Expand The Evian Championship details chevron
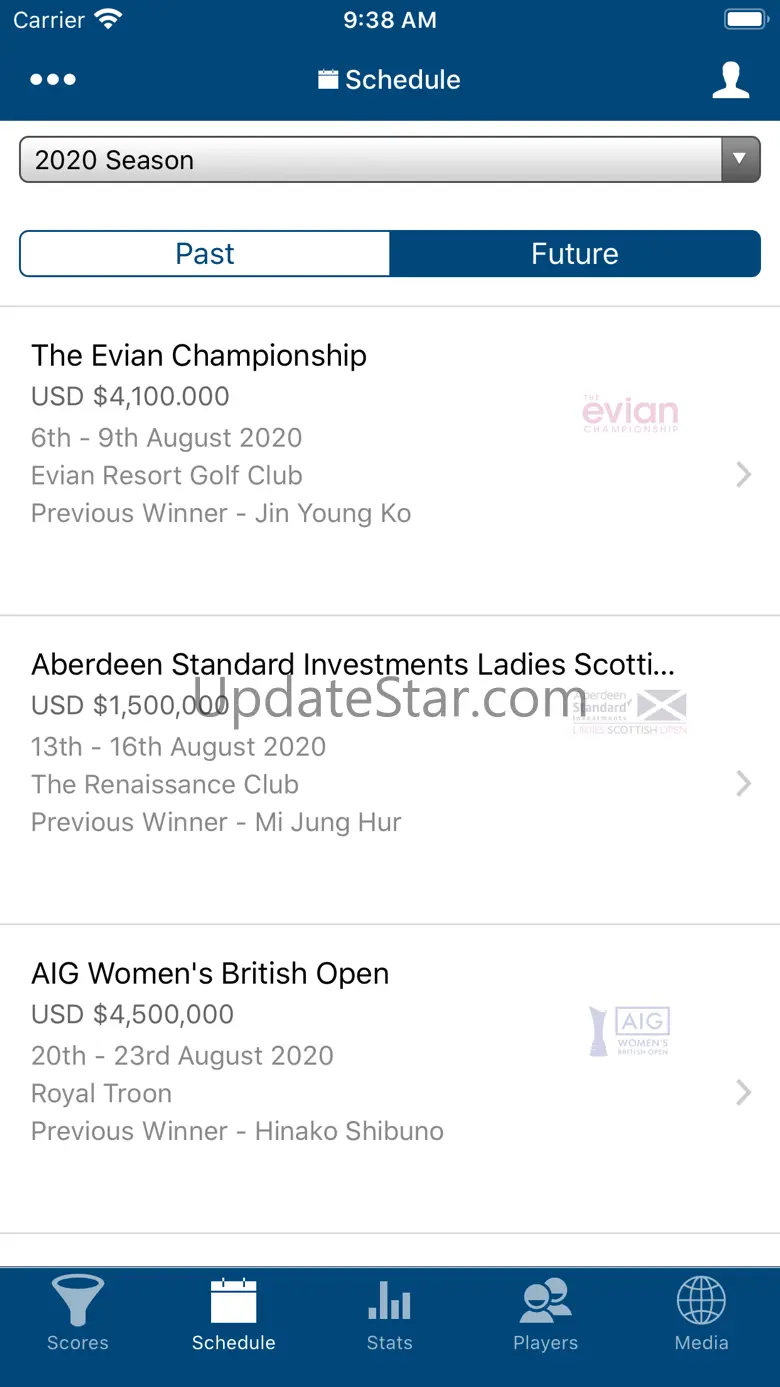The height and width of the screenshot is (1387, 780). coord(743,474)
